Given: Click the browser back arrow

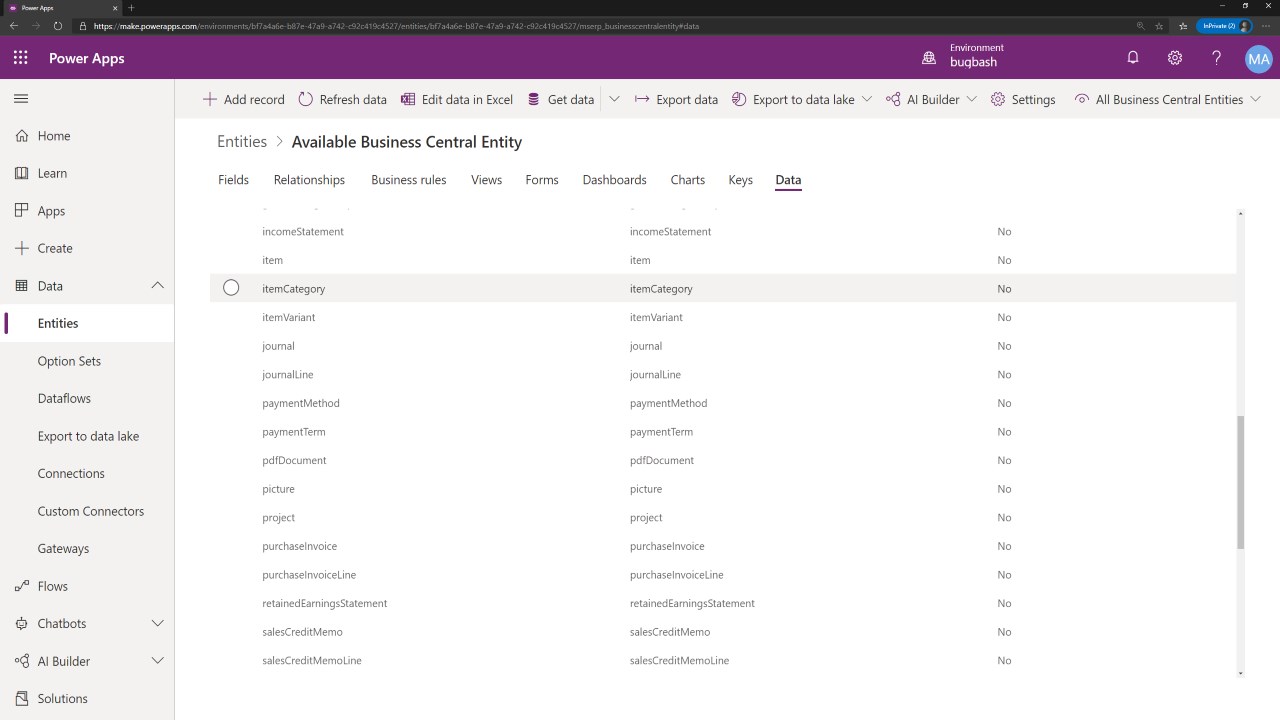Looking at the screenshot, I should (14, 26).
